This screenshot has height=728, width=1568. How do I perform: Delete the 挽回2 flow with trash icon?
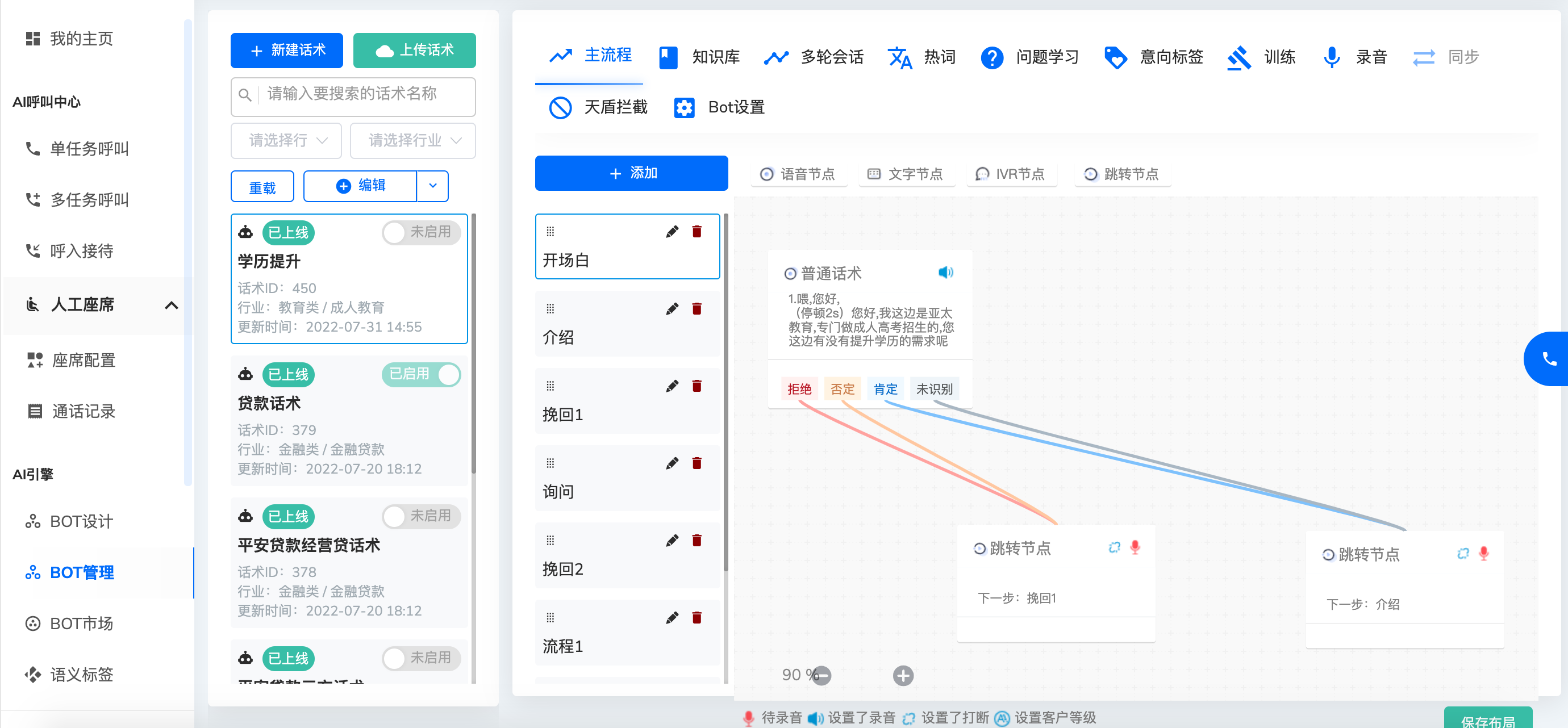click(x=697, y=541)
